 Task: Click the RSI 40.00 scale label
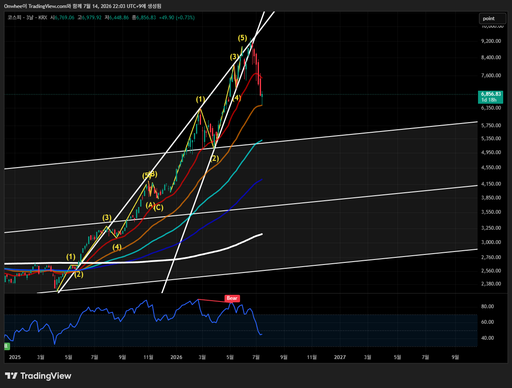pos(487,338)
